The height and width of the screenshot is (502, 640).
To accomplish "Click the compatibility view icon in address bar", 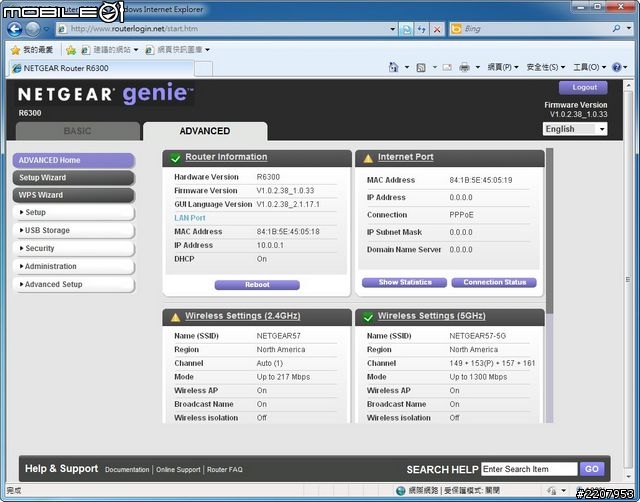I will tap(406, 29).
